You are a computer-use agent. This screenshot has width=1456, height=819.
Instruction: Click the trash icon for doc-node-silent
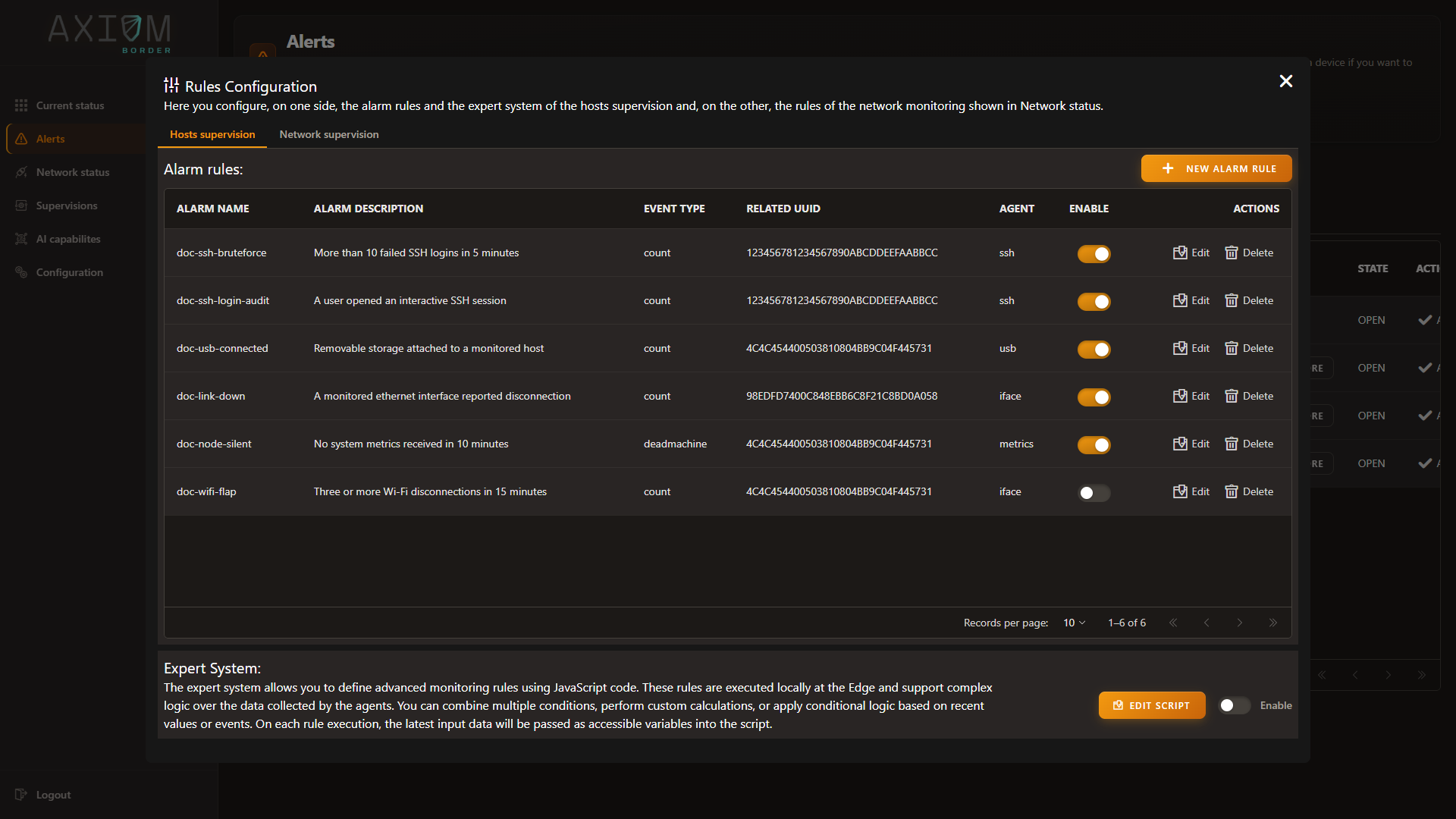click(x=1232, y=444)
